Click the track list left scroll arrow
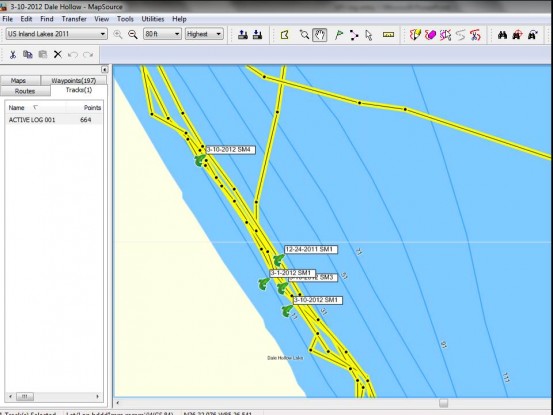The image size is (553, 415). click(x=10, y=397)
